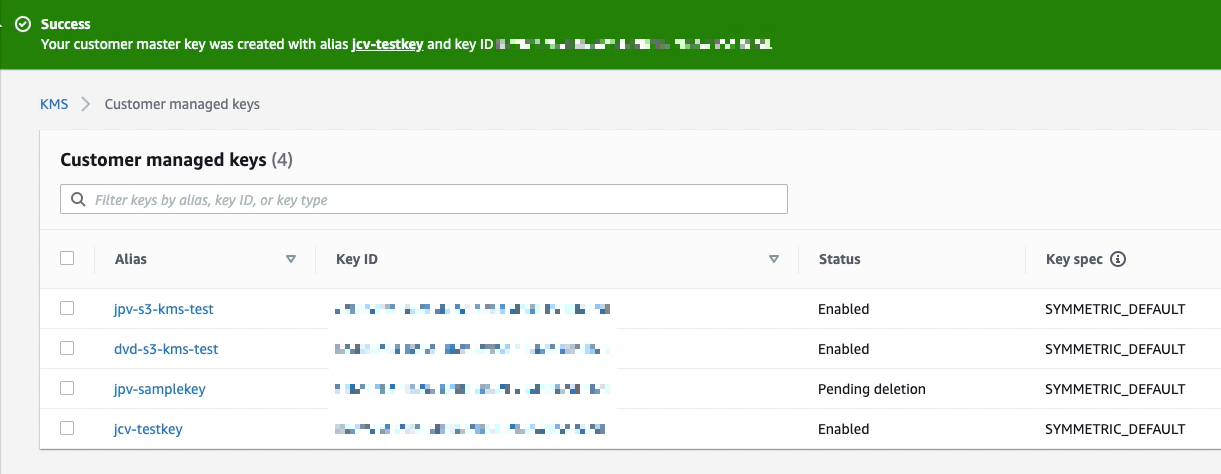Screen dimensions: 1221x474
Task: Click the Key spec column header
Action: coord(1073,259)
